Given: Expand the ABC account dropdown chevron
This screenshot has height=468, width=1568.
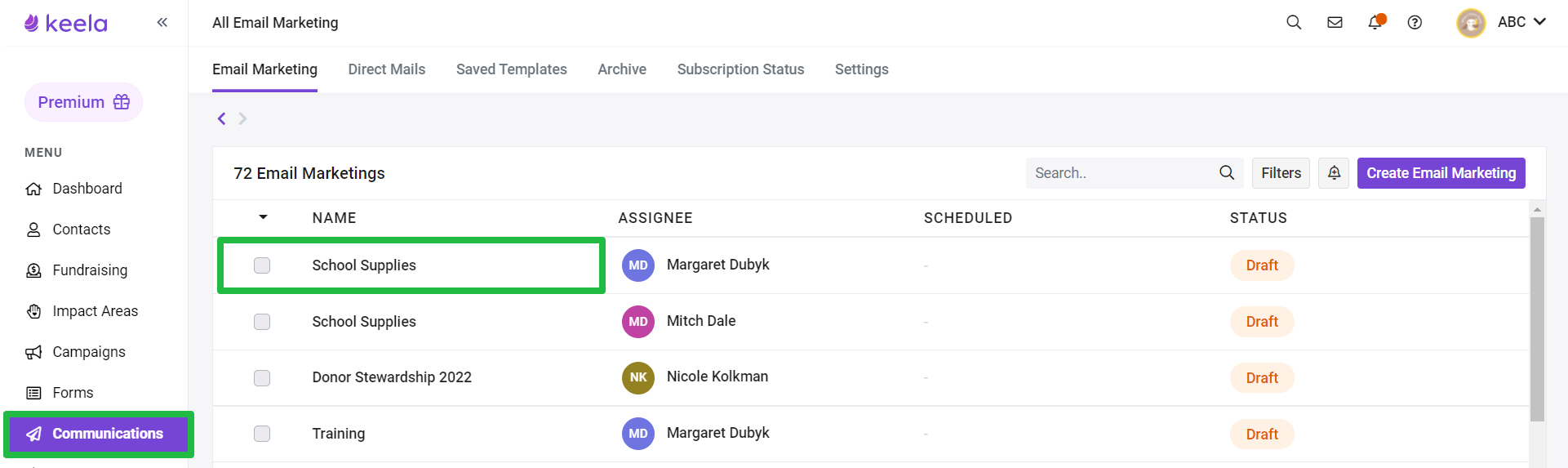Looking at the screenshot, I should click(x=1539, y=22).
